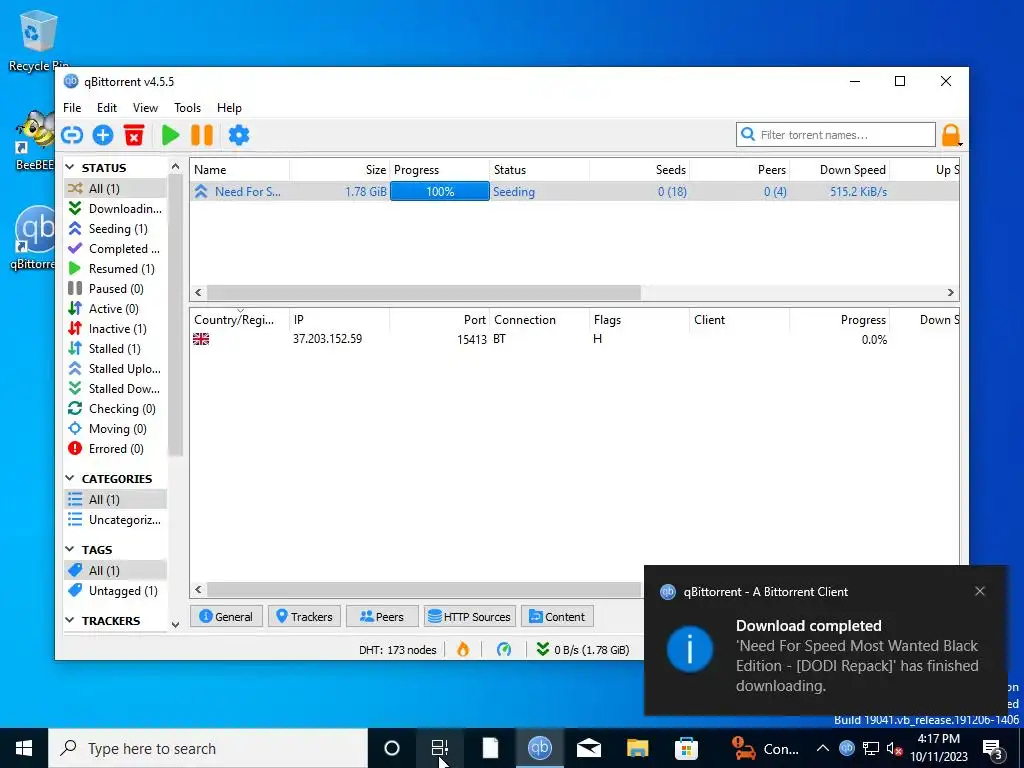Select the Inactive (1) filter
The image size is (1024, 768).
tap(115, 328)
